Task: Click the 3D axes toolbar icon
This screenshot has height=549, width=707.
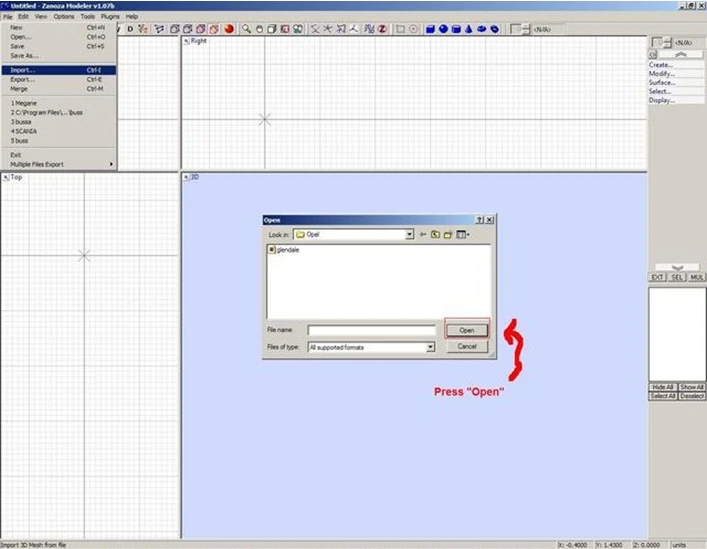Action: tap(354, 29)
